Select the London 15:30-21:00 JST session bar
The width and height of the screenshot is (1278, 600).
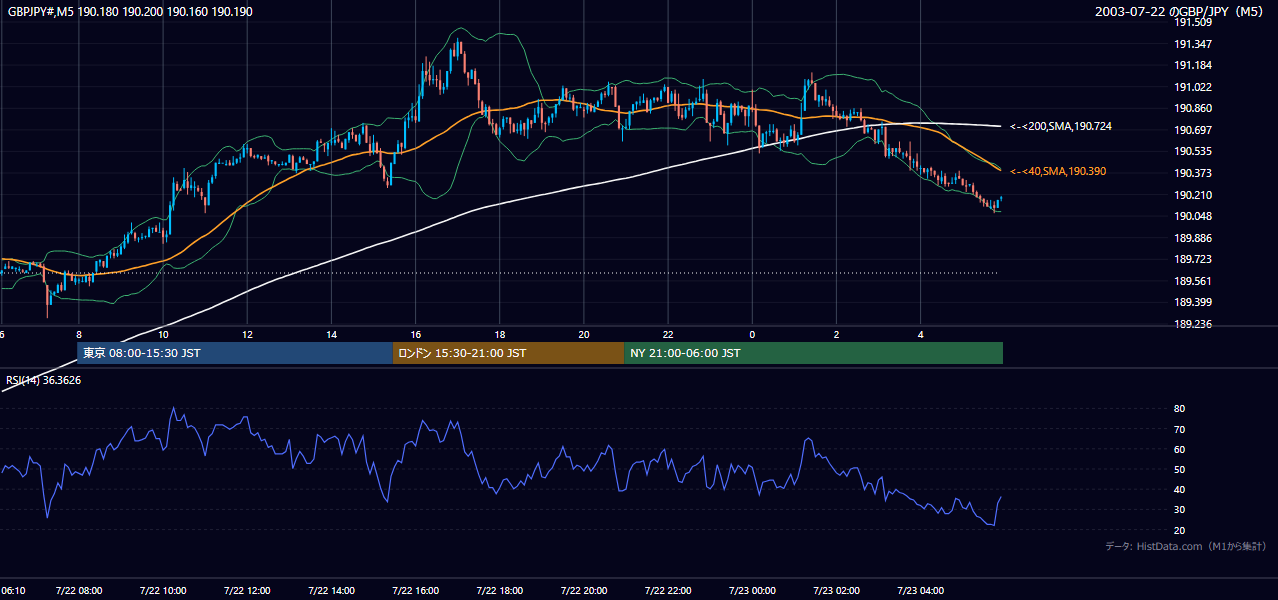[x=508, y=353]
